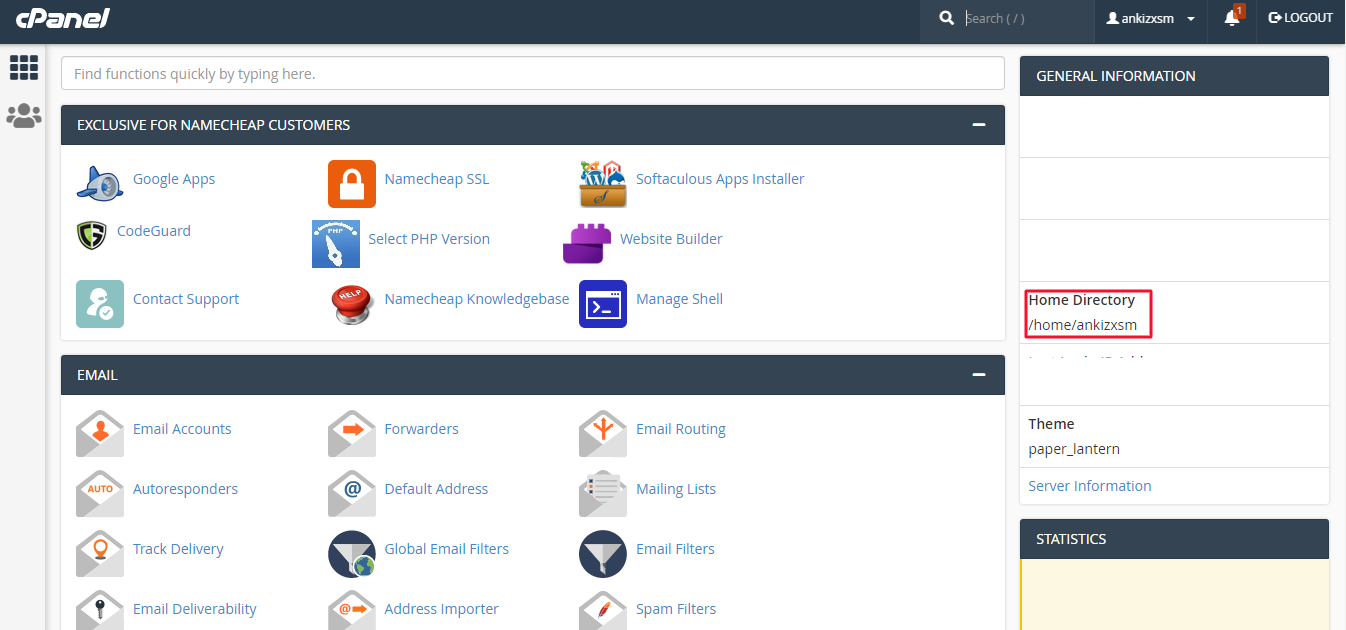
Task: Open the Namecheap SSL text link
Action: tap(437, 179)
